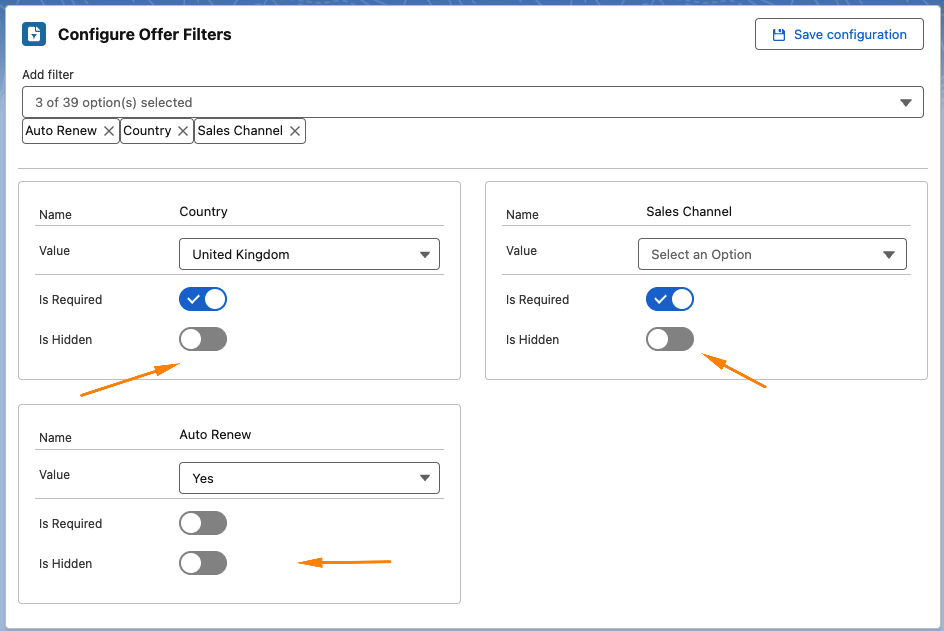Viewport: 944px width, 631px height.
Task: Open the Add filter multi-select dropdown
Action: pos(472,102)
